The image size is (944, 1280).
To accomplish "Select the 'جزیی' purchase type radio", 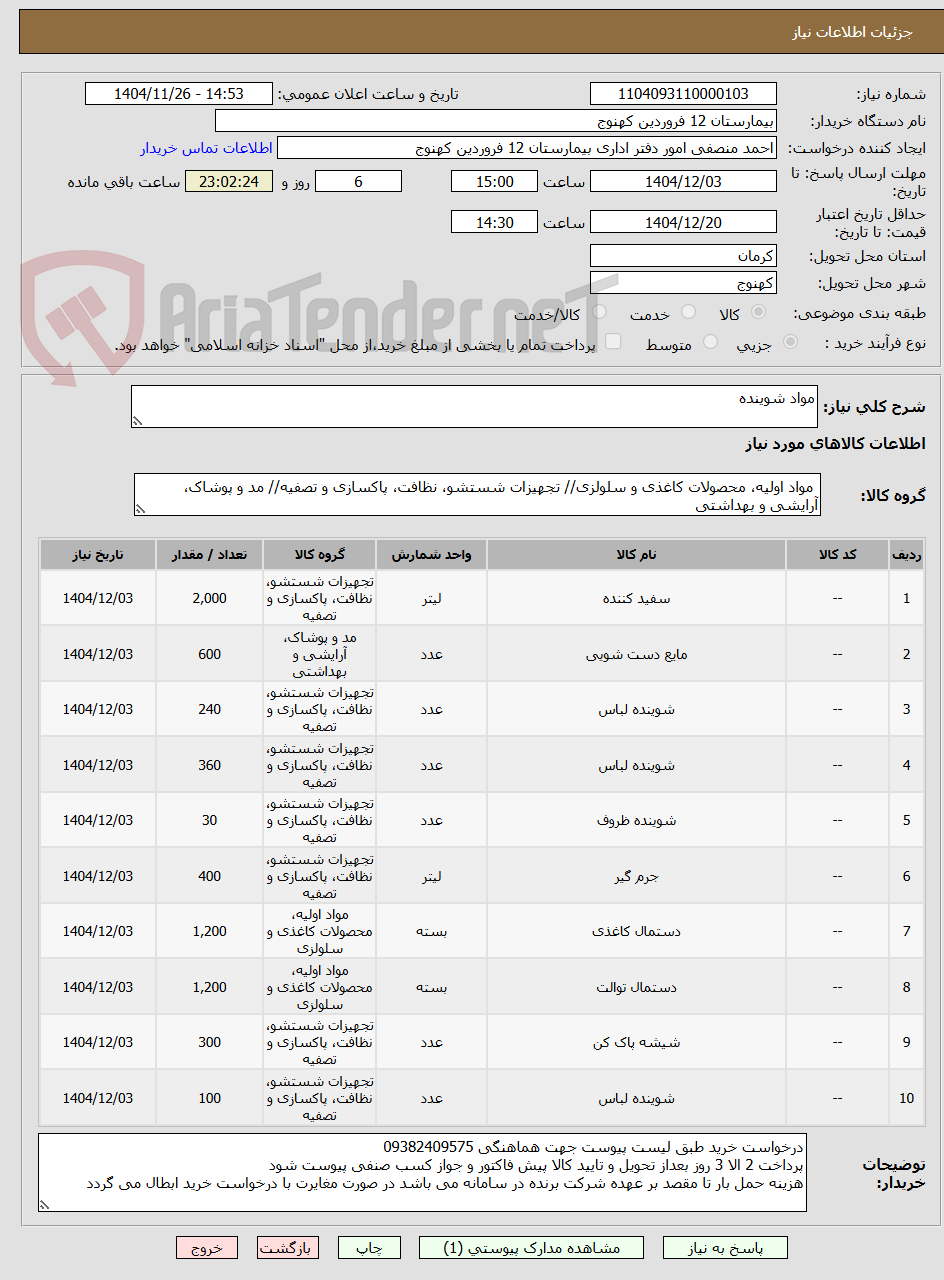I will point(791,342).
